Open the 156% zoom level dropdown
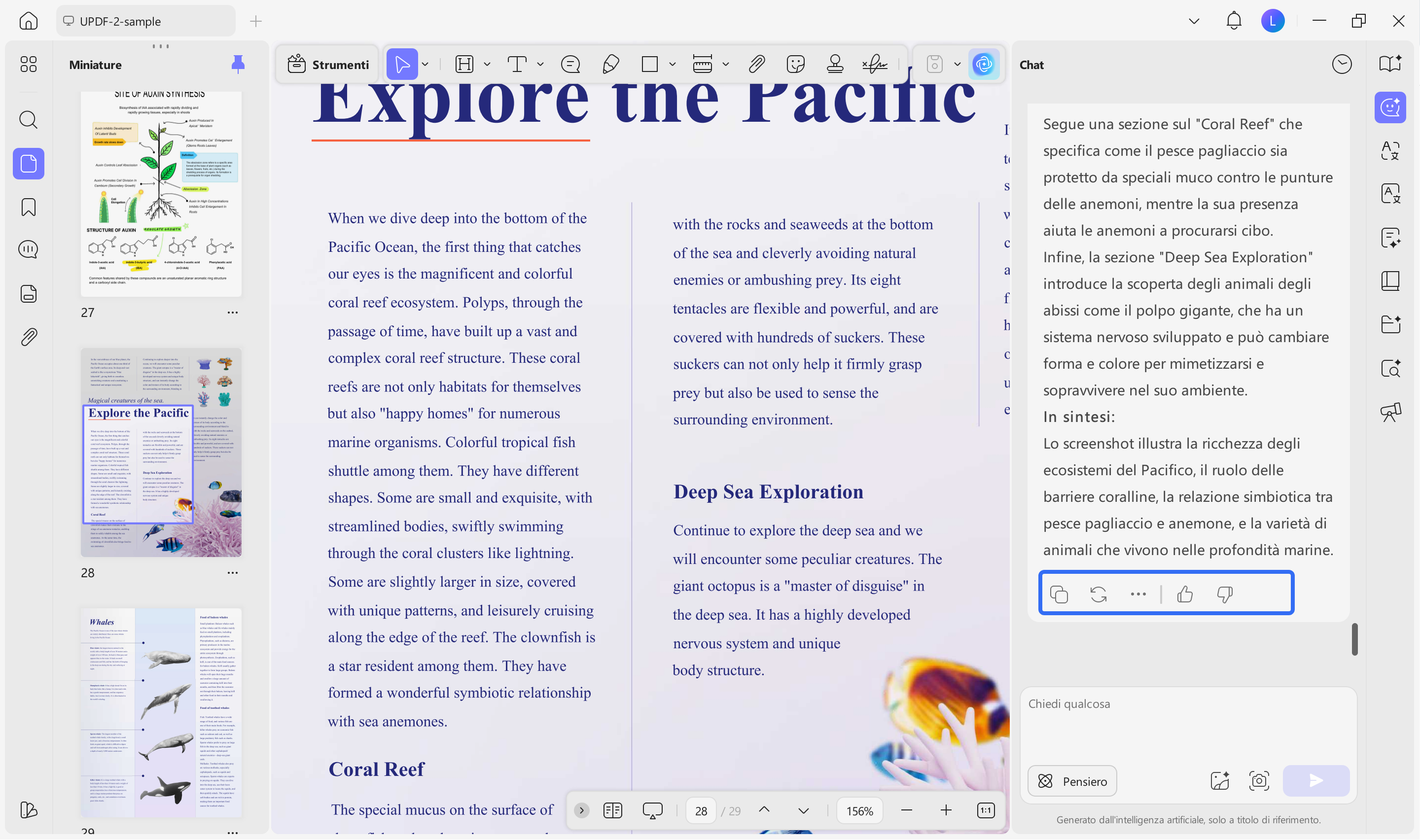The height and width of the screenshot is (840, 1420). [x=860, y=811]
